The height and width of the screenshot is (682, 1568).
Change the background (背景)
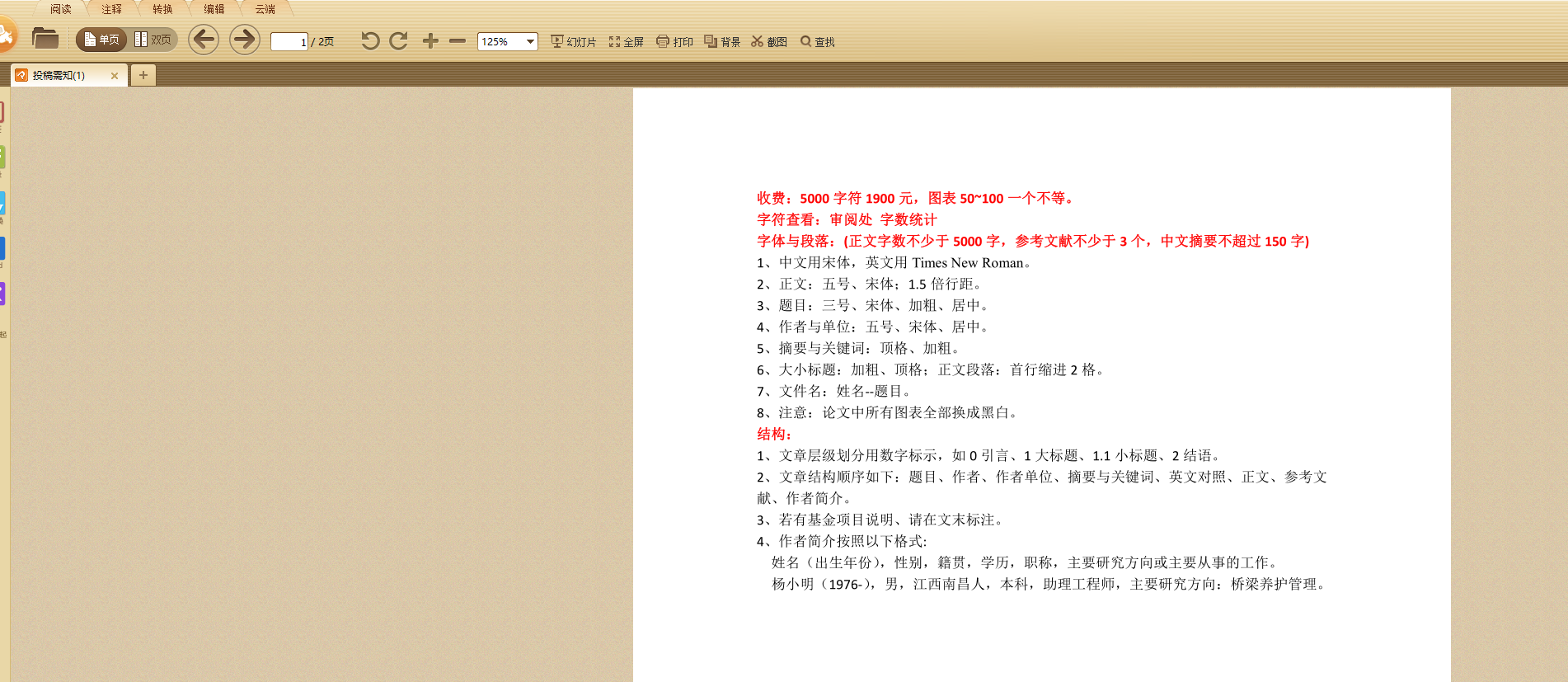[x=722, y=42]
